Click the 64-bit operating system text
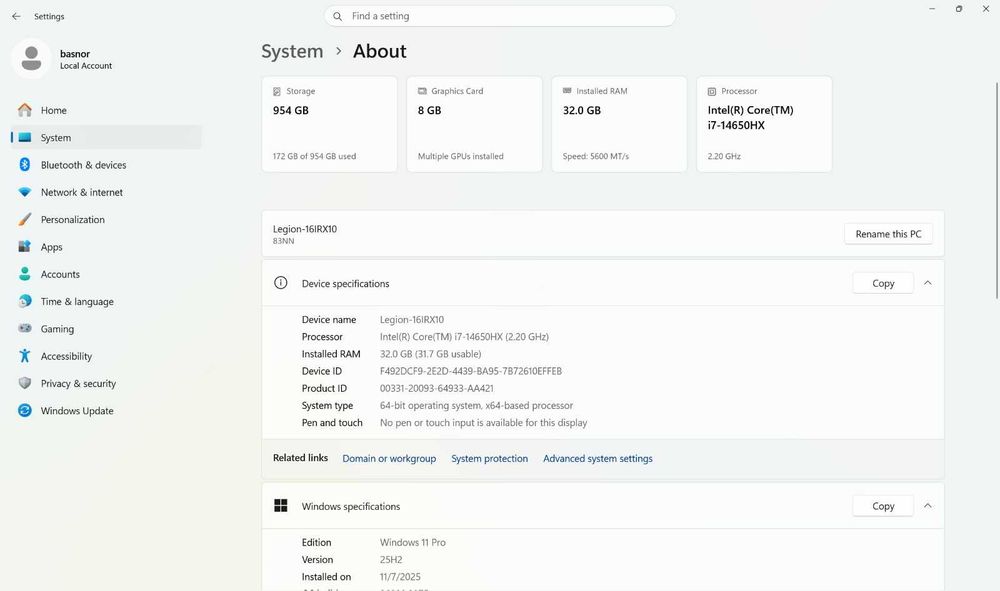 476,405
